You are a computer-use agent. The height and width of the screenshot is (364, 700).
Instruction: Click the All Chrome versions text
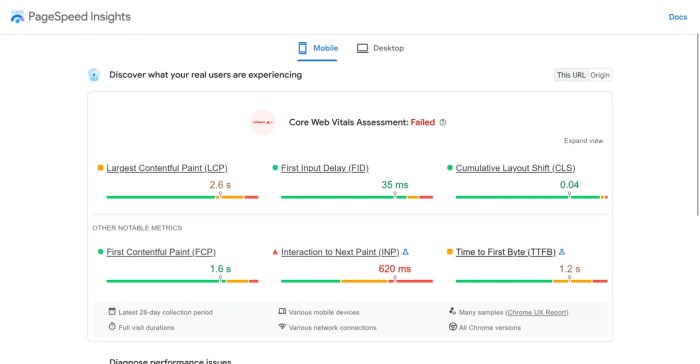[490, 327]
